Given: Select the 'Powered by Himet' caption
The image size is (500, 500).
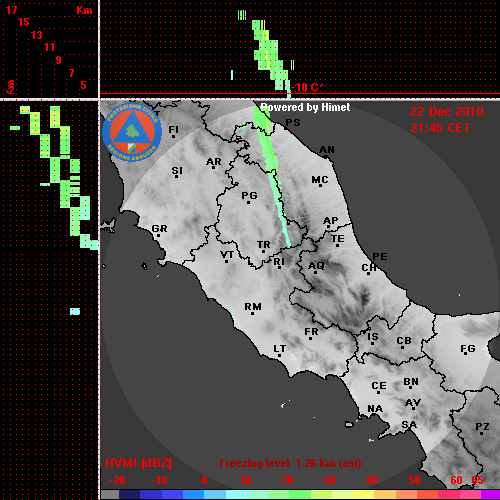Looking at the screenshot, I should (305, 107).
